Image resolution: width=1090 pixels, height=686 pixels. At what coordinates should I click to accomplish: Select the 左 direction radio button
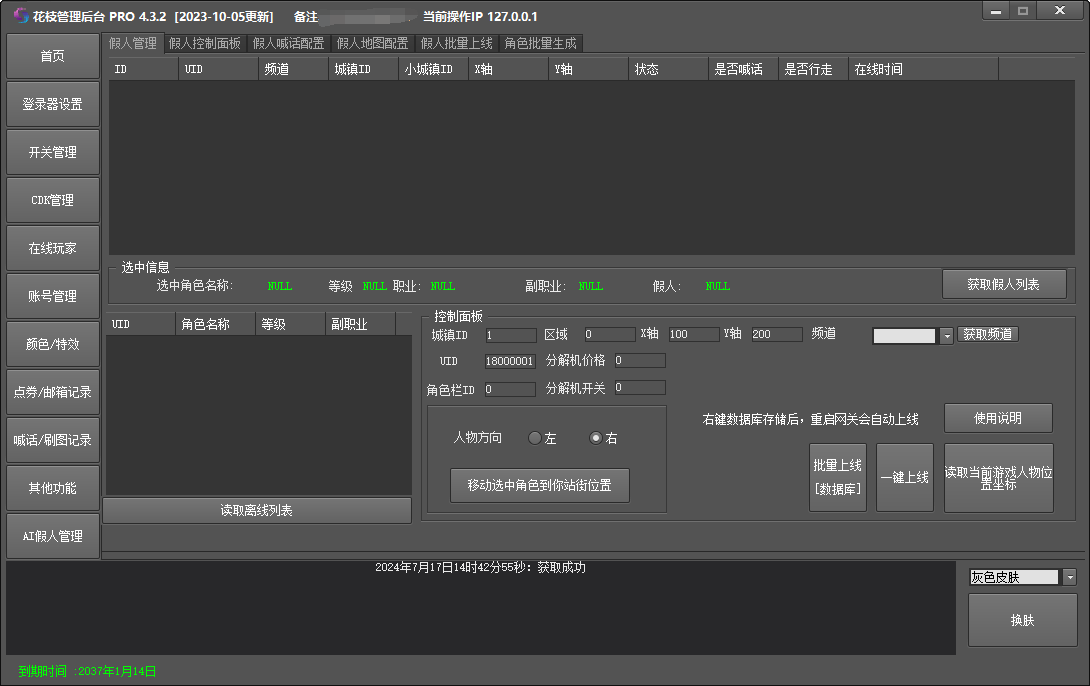coord(535,438)
